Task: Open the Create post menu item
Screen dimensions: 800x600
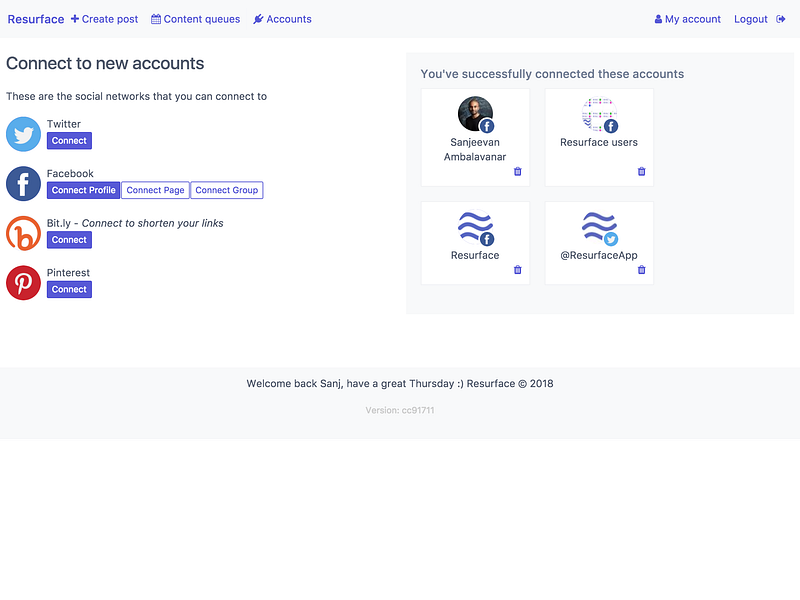Action: [x=105, y=19]
